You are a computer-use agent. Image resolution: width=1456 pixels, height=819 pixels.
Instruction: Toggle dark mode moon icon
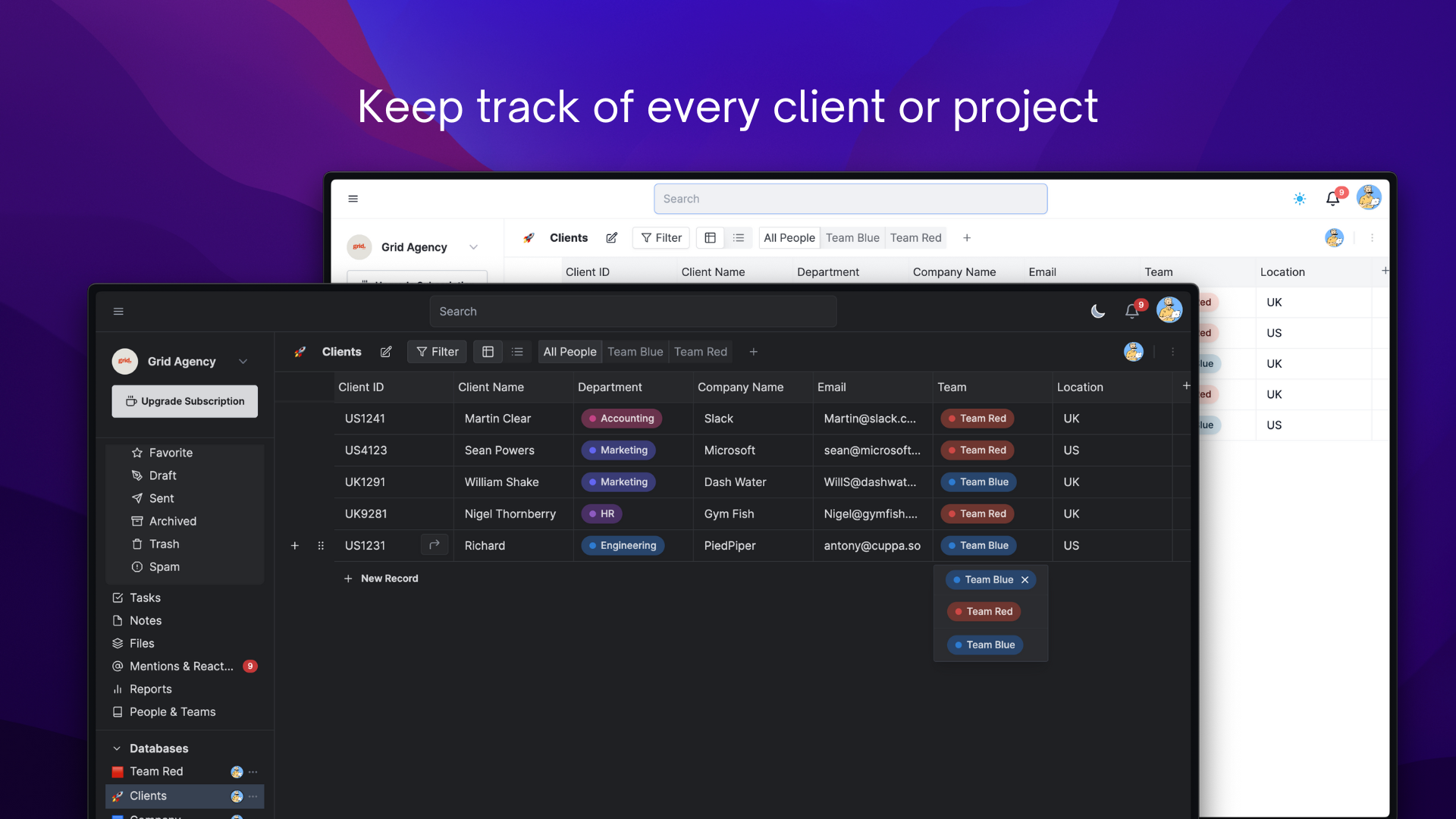click(1097, 311)
